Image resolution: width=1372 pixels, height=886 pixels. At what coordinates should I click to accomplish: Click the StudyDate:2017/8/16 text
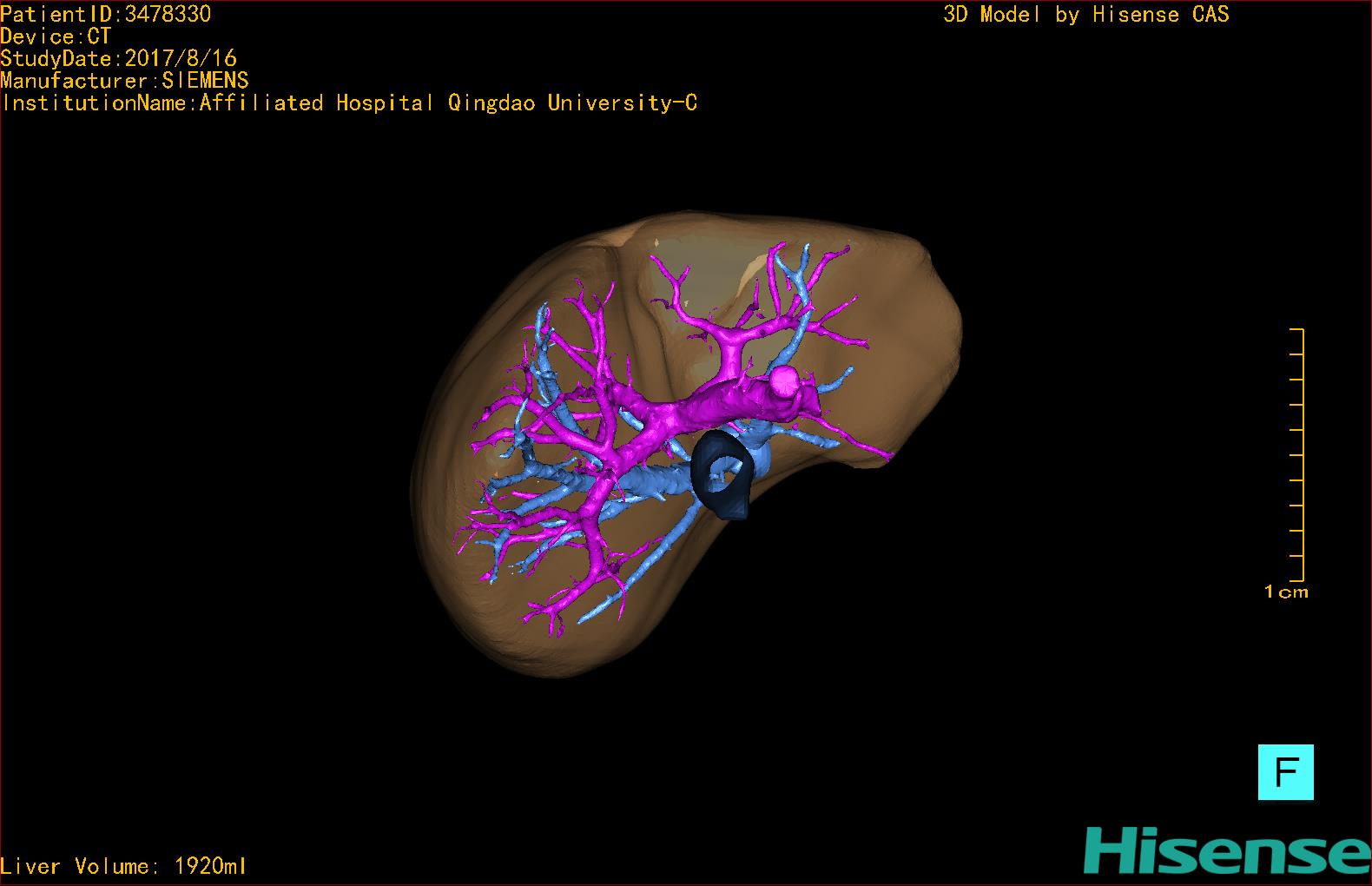pyautogui.click(x=118, y=58)
